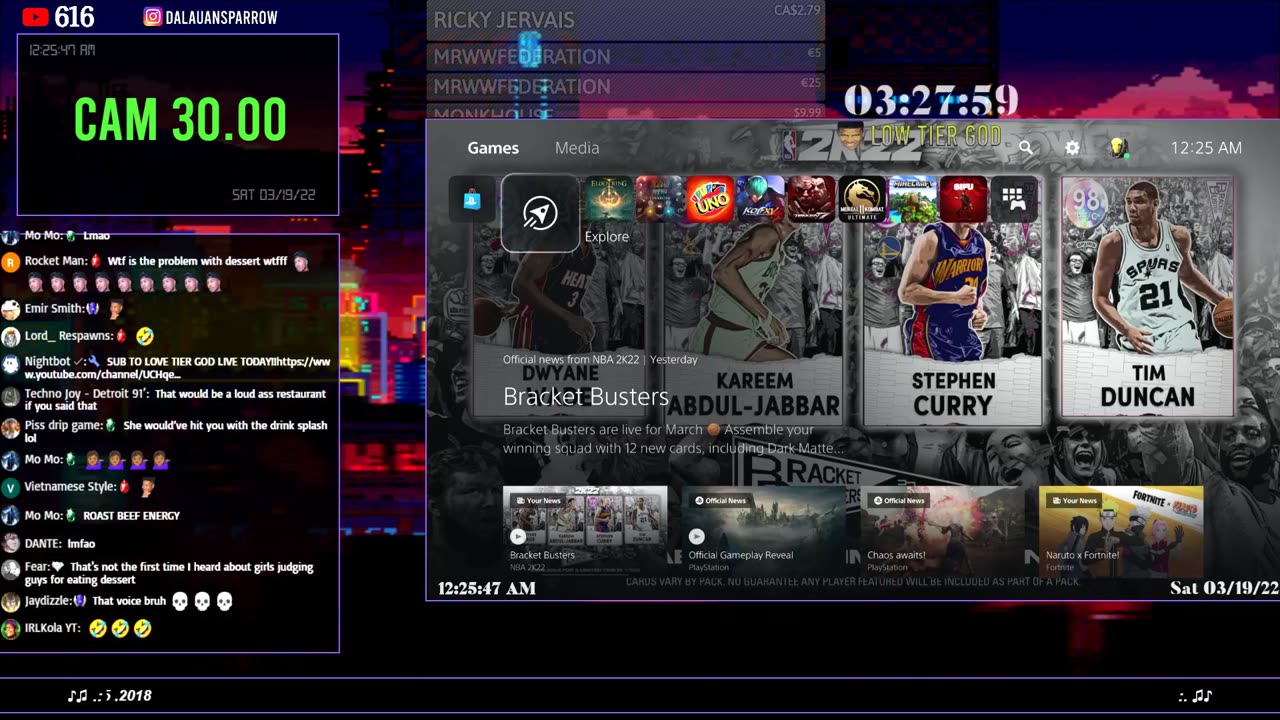The width and height of the screenshot is (1280, 720).
Task: Click the RICKY JERVAIS donation entry
Action: pos(626,19)
